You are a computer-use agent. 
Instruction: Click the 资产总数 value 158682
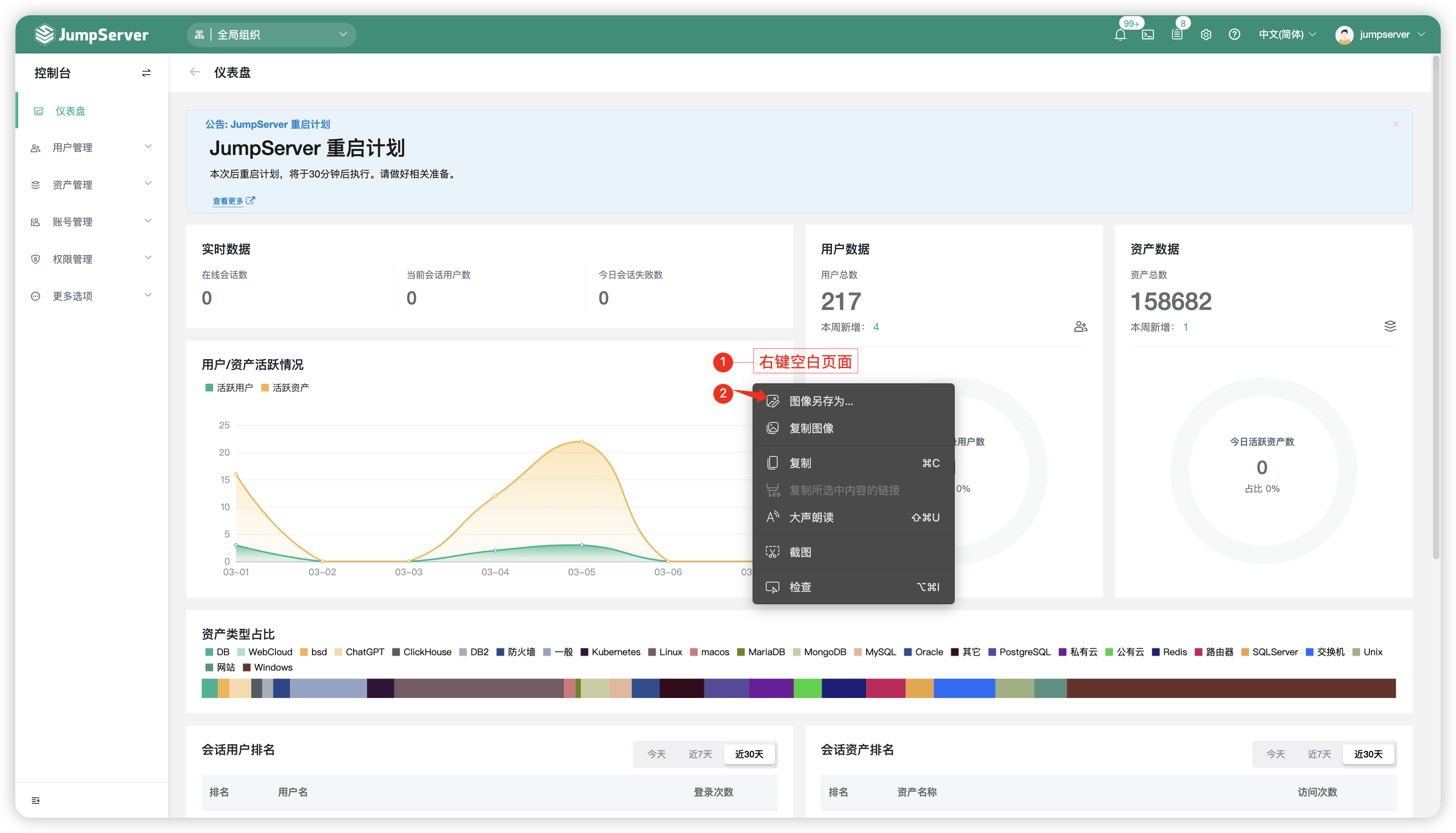click(1171, 301)
